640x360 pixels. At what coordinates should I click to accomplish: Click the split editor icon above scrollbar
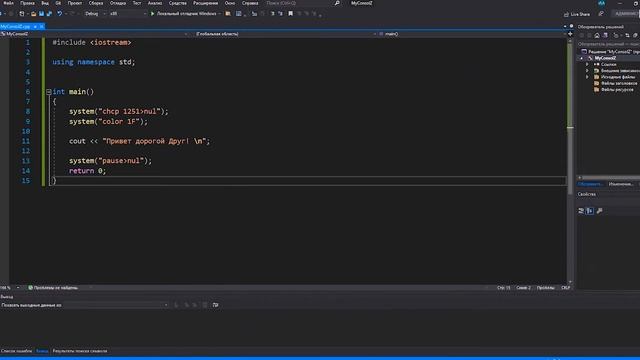tap(570, 34)
